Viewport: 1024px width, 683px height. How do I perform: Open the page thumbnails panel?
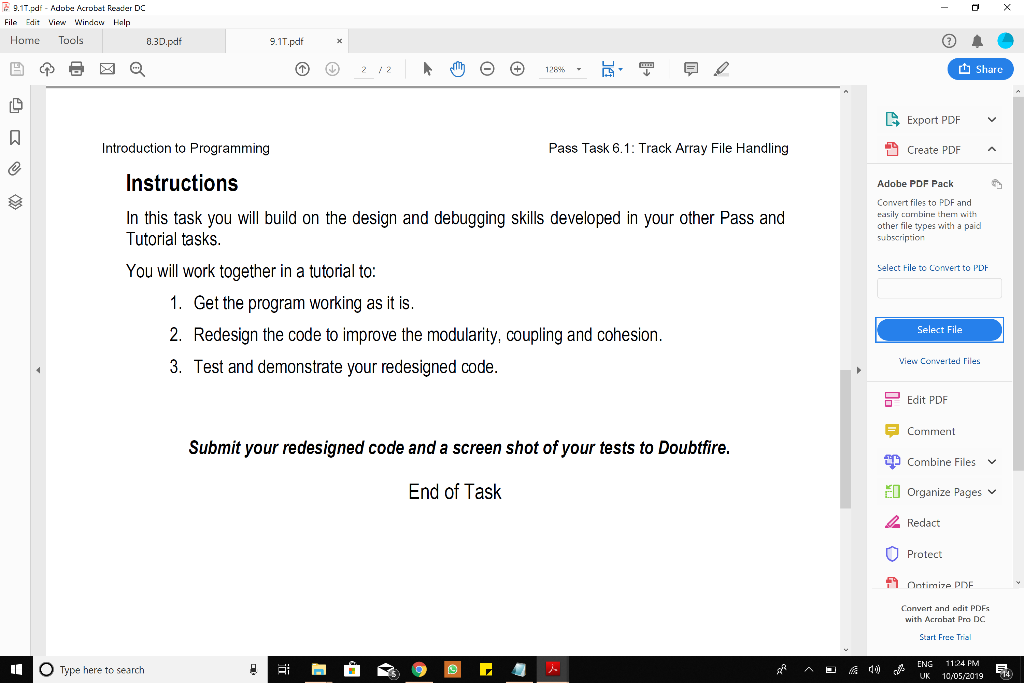pyautogui.click(x=16, y=106)
